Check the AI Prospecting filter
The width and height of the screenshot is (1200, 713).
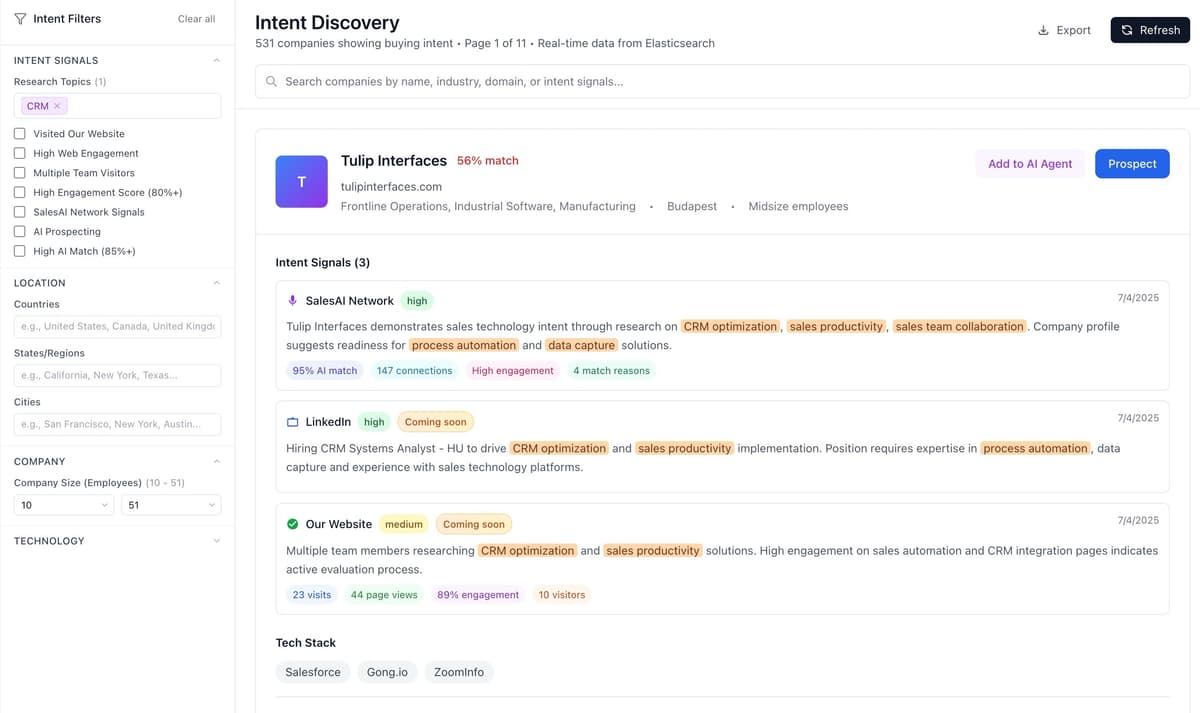coord(19,231)
